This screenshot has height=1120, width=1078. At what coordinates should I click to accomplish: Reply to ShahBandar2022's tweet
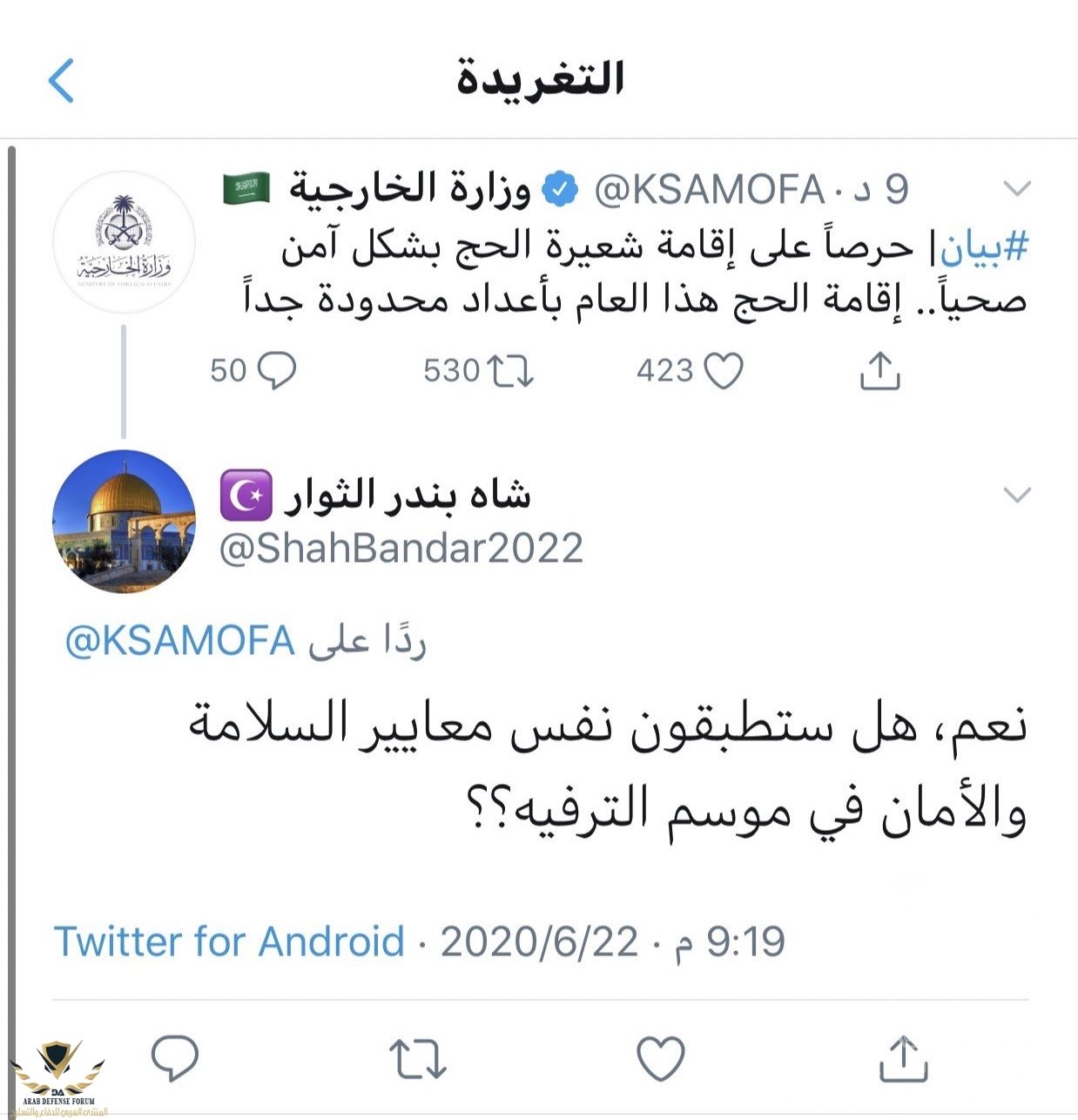tap(175, 1058)
